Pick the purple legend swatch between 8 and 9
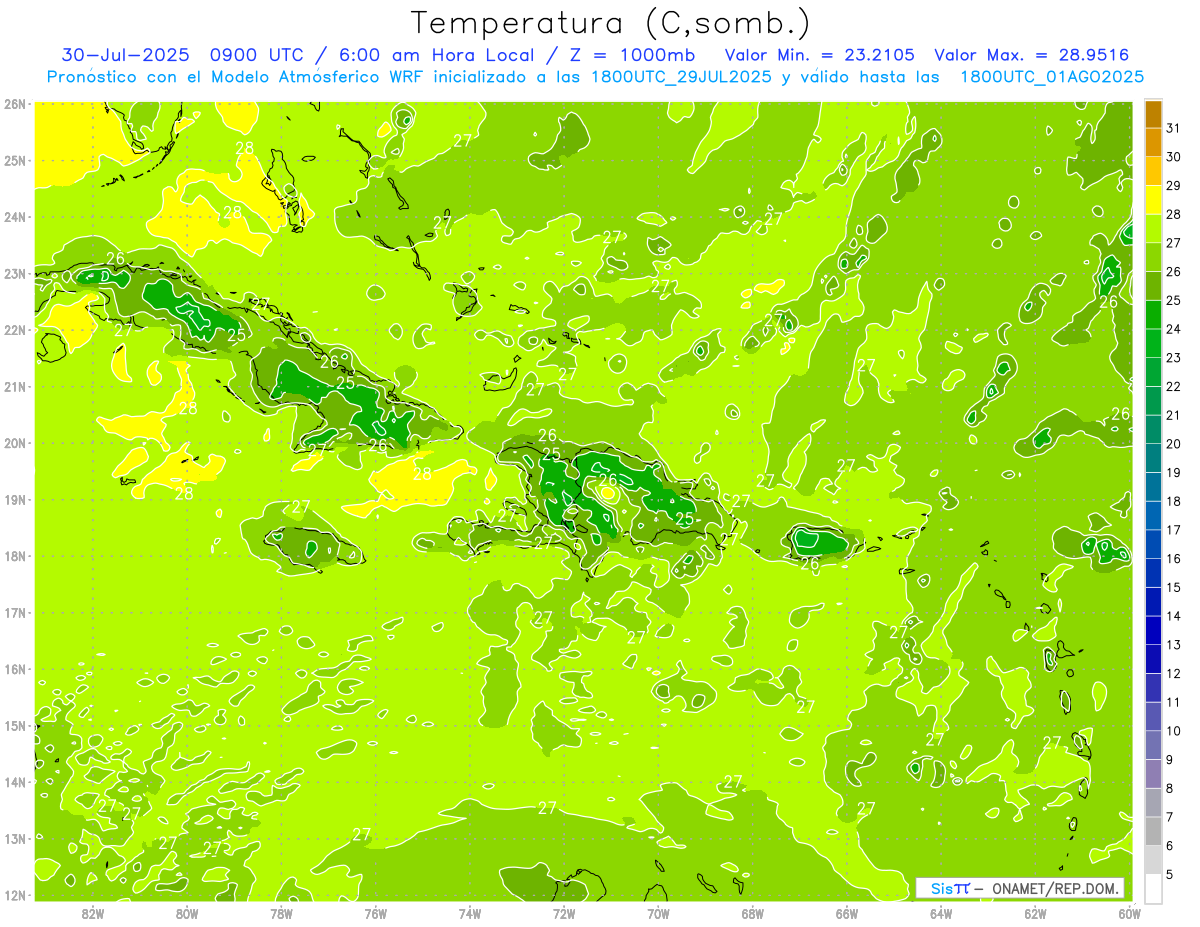 pyautogui.click(x=1153, y=773)
